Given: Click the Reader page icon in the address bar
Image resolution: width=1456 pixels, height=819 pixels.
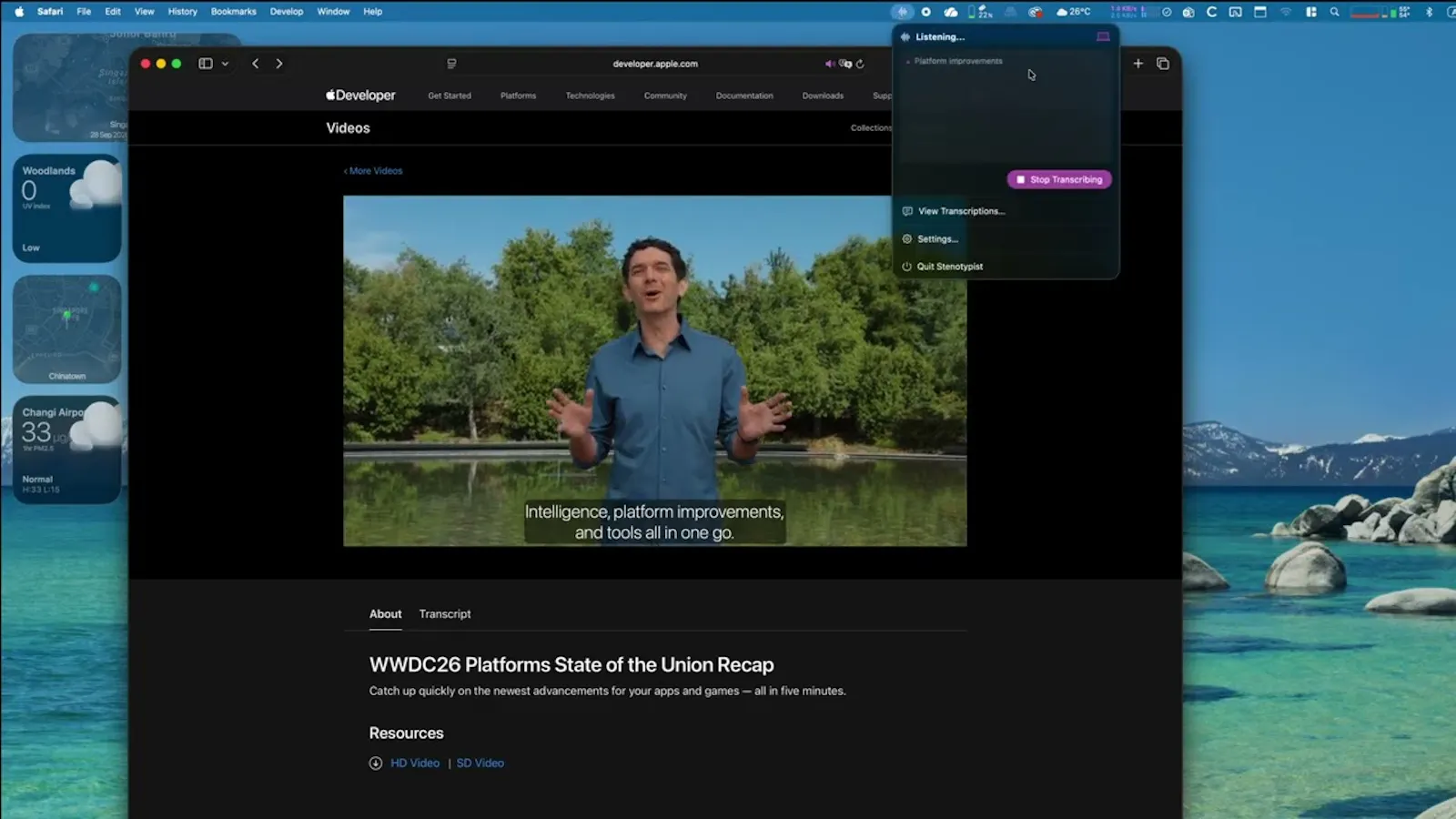Looking at the screenshot, I should click(x=451, y=64).
